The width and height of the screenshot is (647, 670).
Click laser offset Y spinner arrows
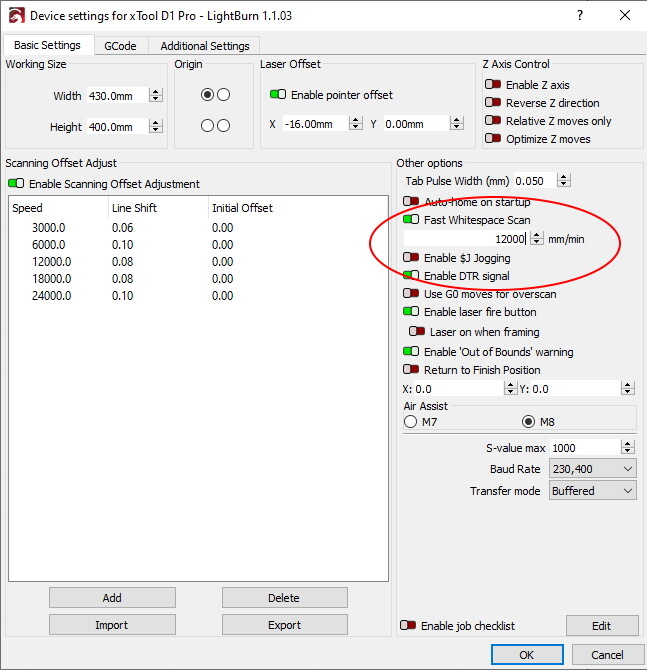pyautogui.click(x=457, y=124)
